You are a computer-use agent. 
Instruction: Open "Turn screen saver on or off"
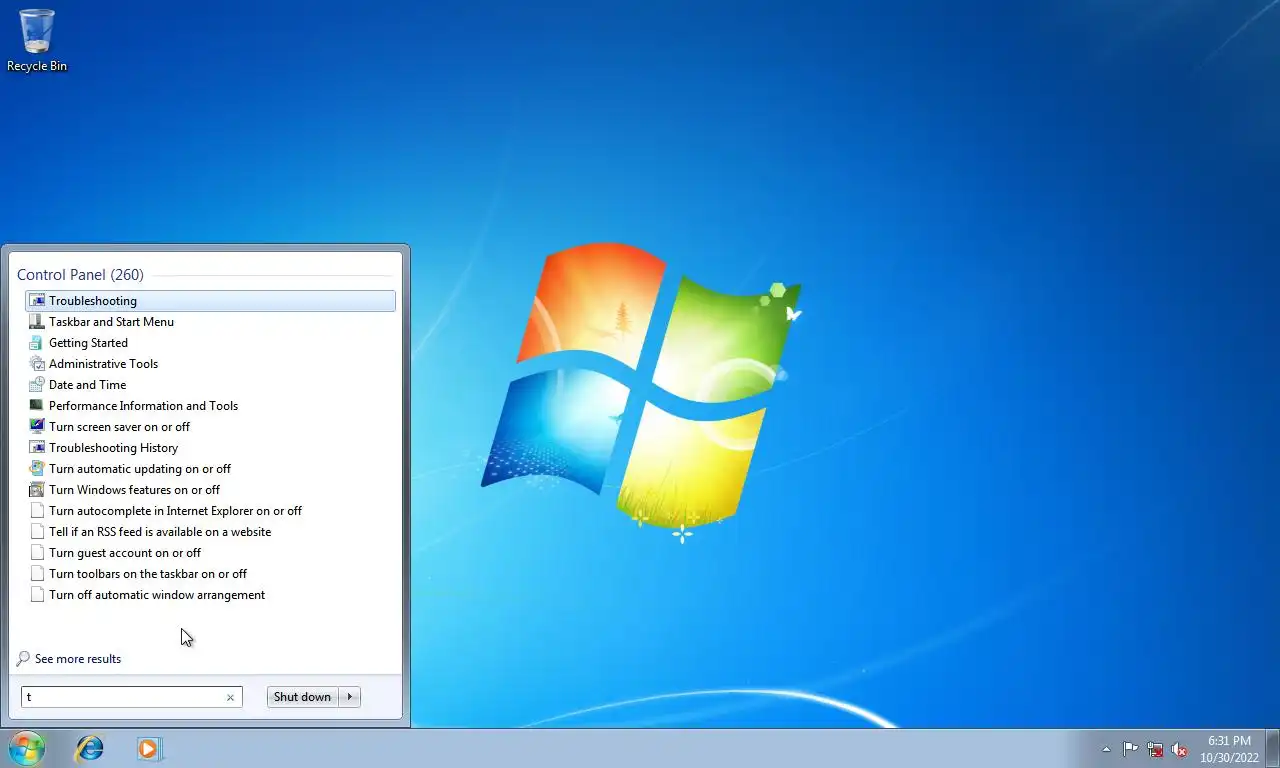coord(210,427)
